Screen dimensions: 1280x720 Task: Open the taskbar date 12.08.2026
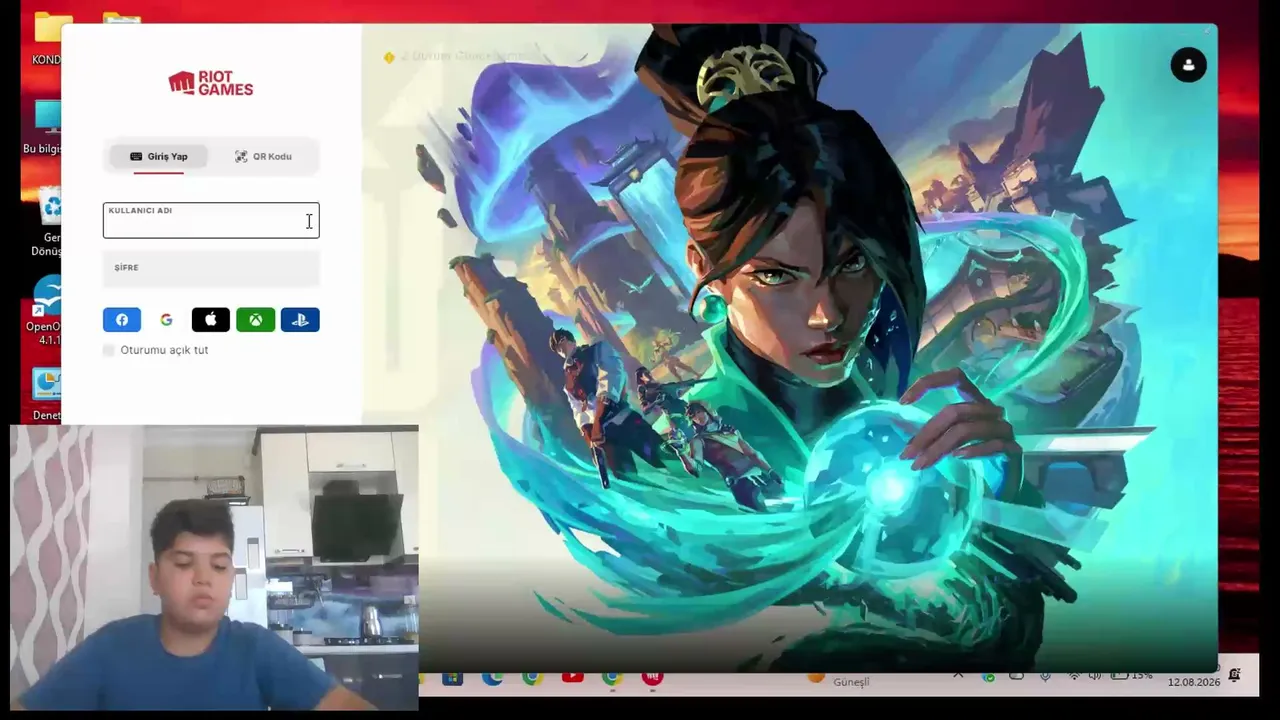click(1194, 682)
